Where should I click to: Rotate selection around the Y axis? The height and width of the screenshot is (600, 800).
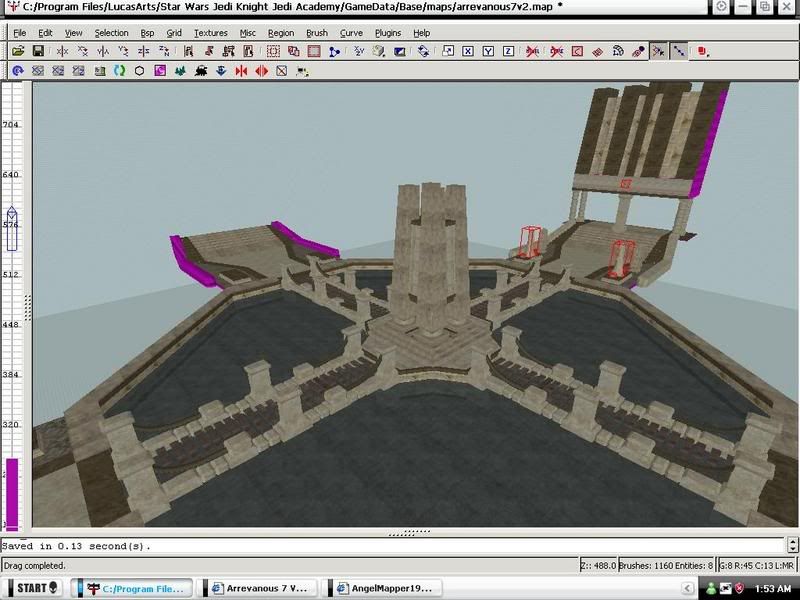point(123,51)
